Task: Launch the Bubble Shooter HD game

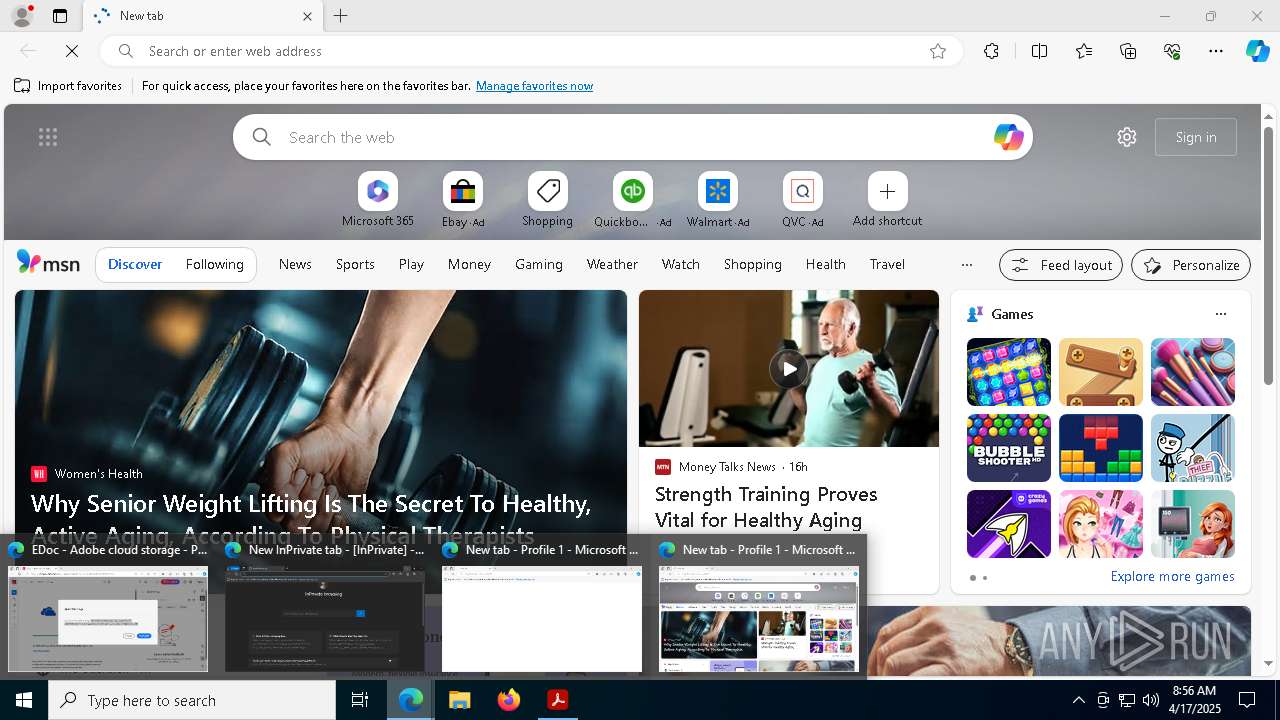Action: click(x=1008, y=448)
